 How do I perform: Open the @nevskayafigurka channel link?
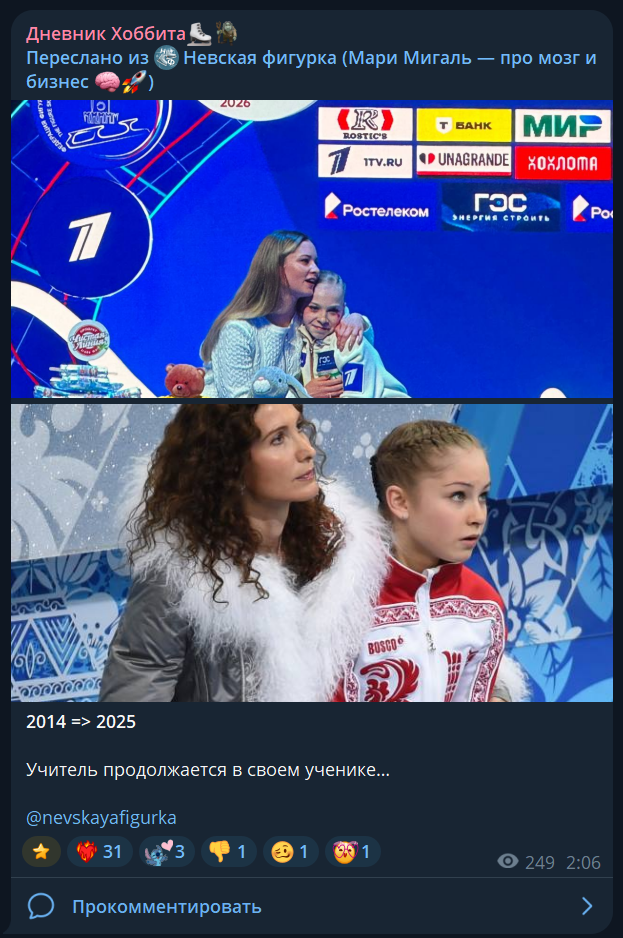101,817
